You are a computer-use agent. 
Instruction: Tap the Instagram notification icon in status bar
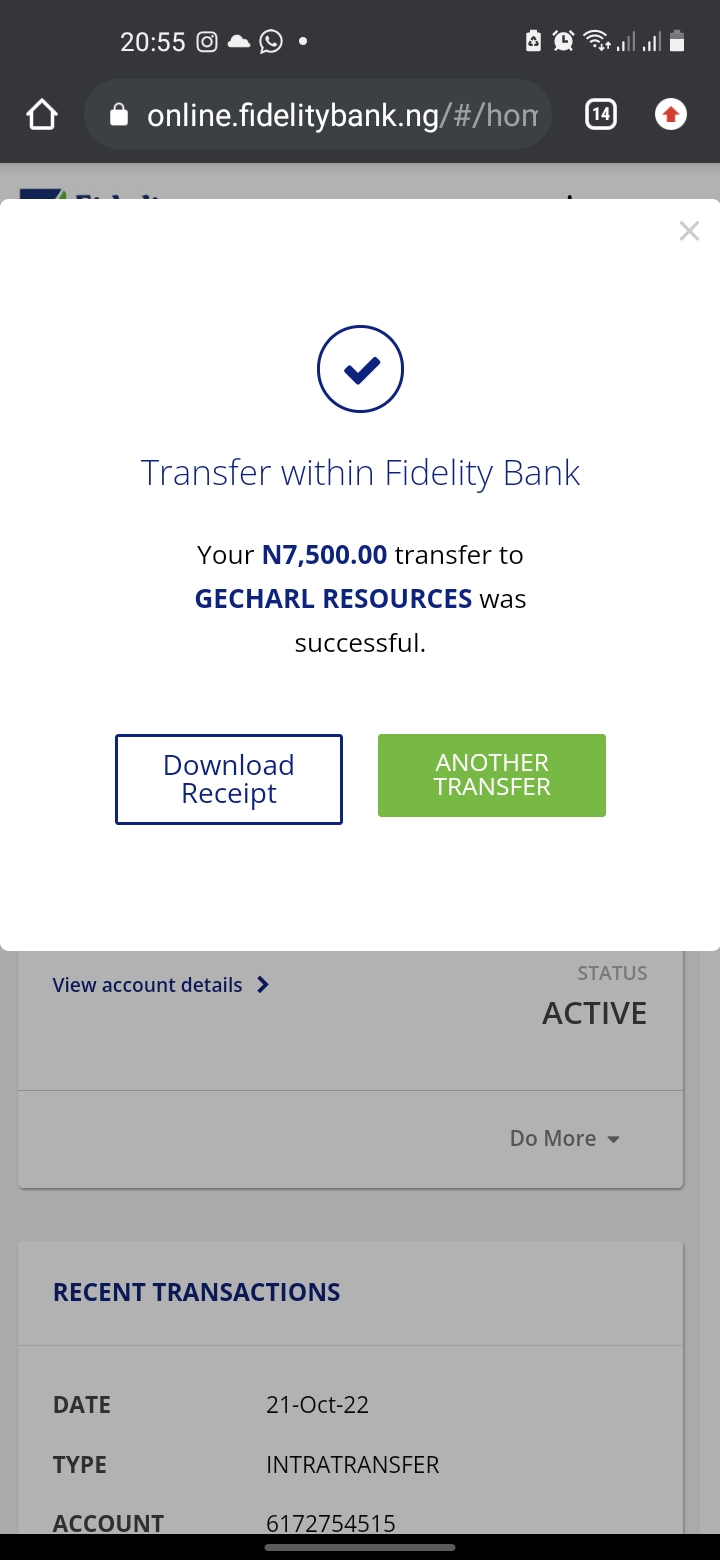207,42
